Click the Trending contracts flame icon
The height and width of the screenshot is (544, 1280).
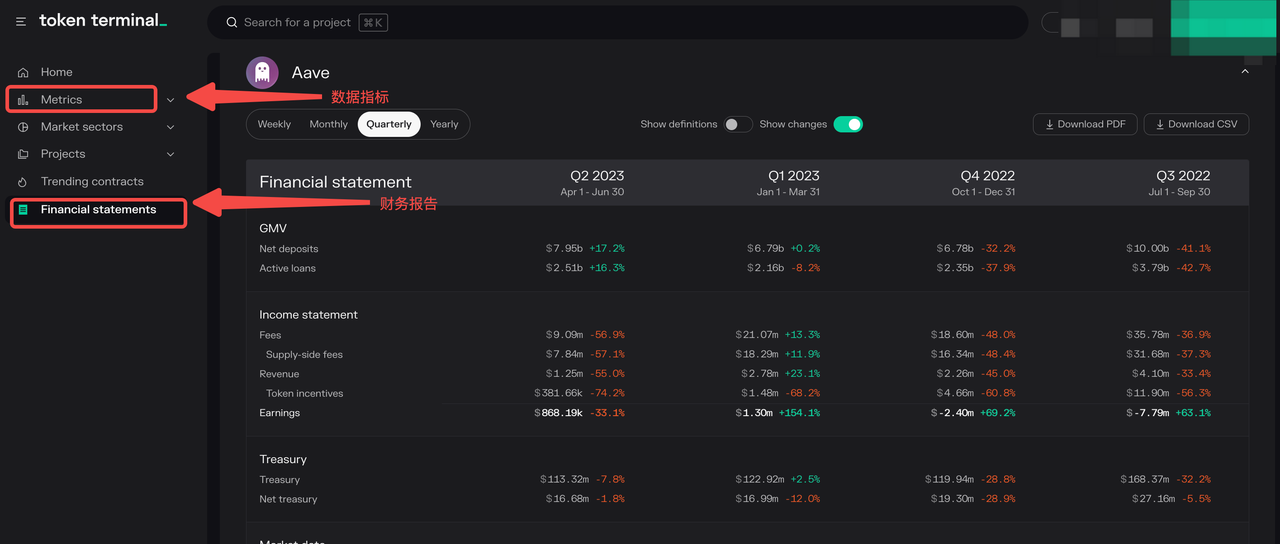point(23,182)
